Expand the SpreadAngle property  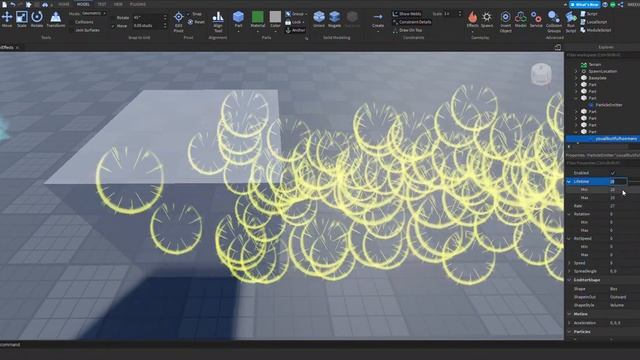point(569,271)
